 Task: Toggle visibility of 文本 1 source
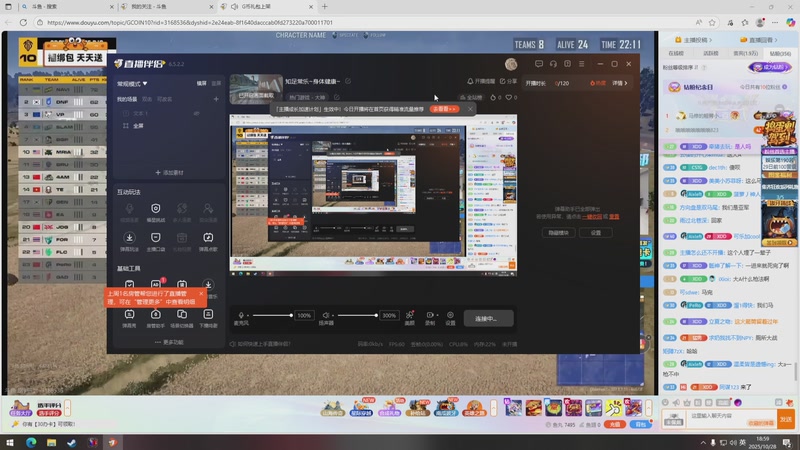(x=196, y=113)
